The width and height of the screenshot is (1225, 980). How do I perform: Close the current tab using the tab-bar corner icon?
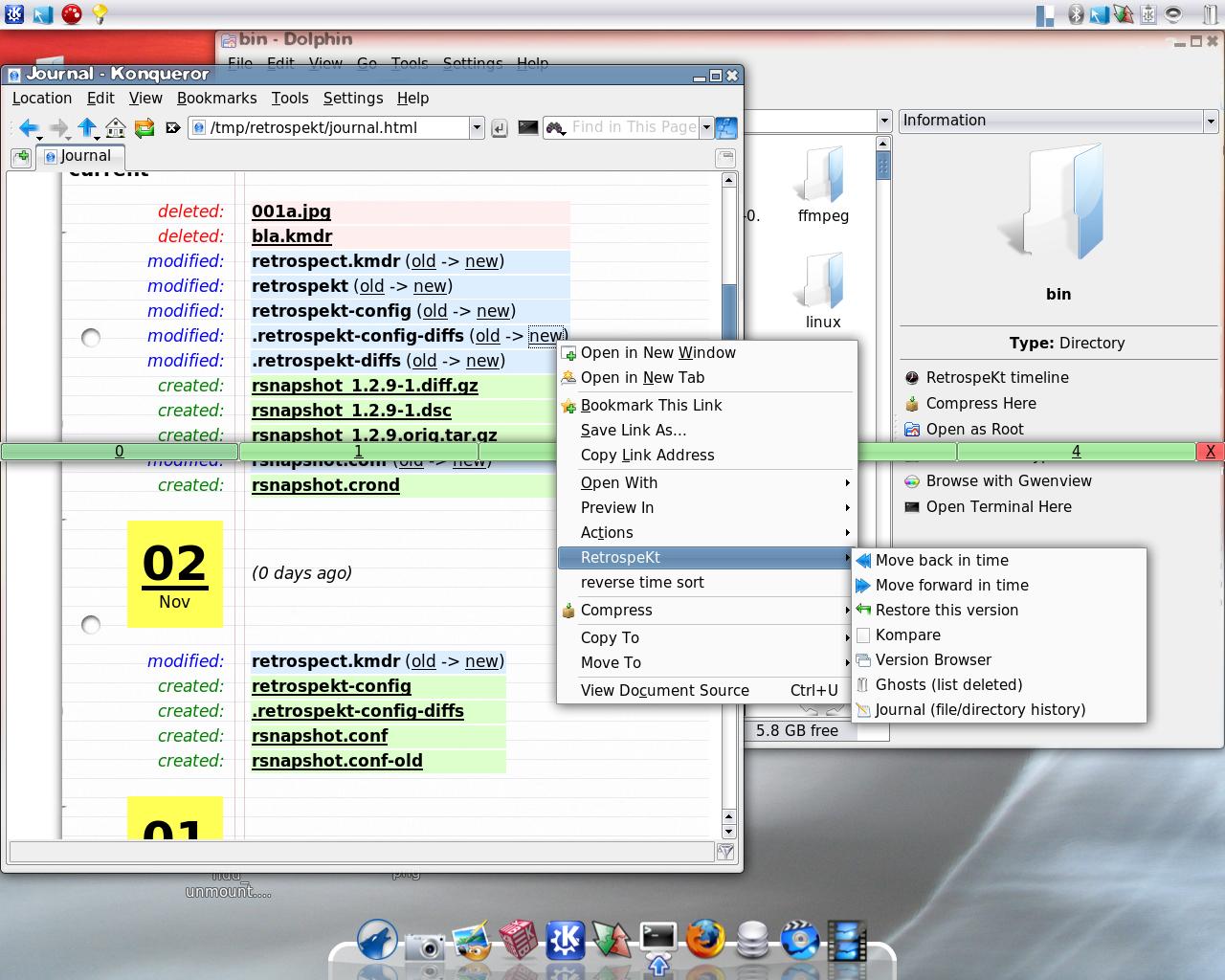pos(725,157)
